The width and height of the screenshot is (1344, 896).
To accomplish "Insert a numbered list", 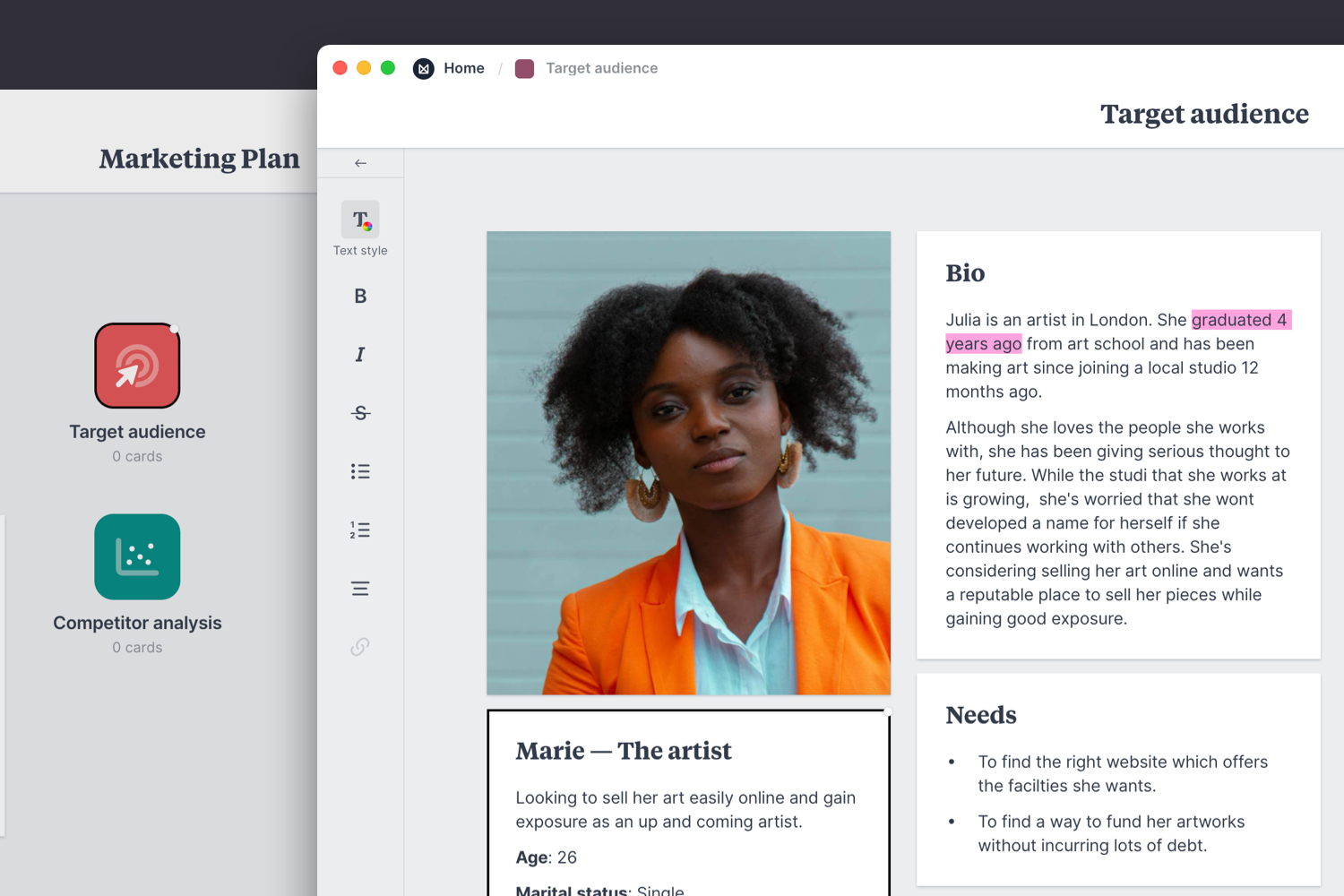I will point(360,530).
